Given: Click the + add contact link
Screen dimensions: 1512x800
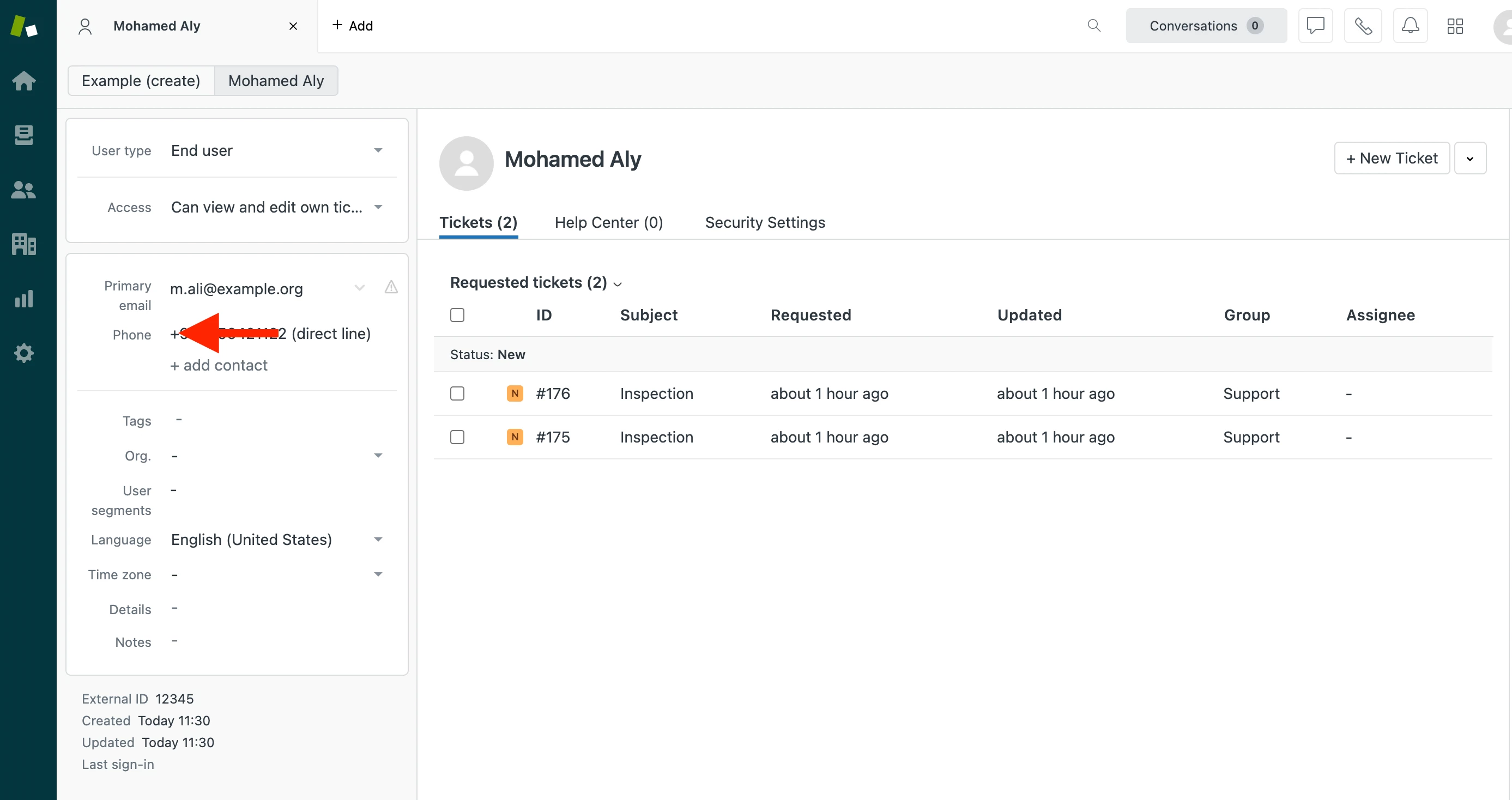Looking at the screenshot, I should point(219,365).
